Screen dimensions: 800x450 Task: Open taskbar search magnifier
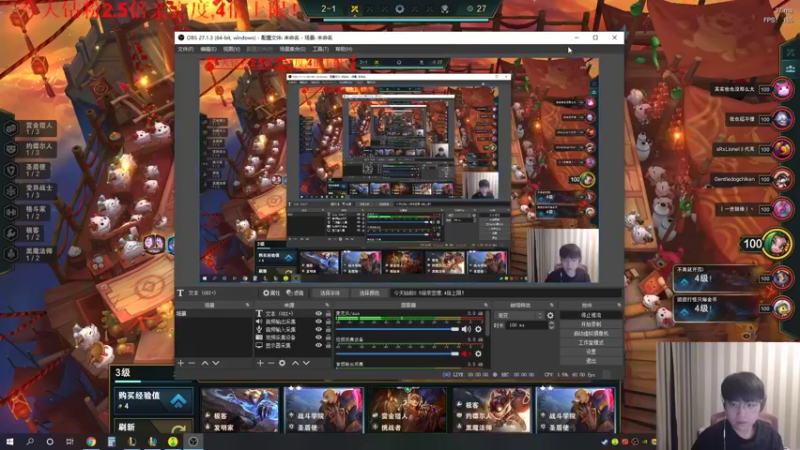pos(30,441)
